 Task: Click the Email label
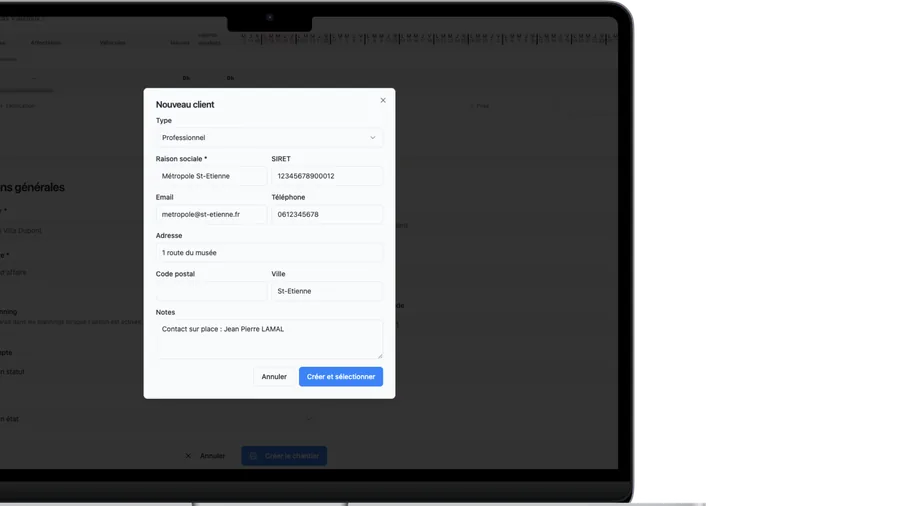coord(164,197)
